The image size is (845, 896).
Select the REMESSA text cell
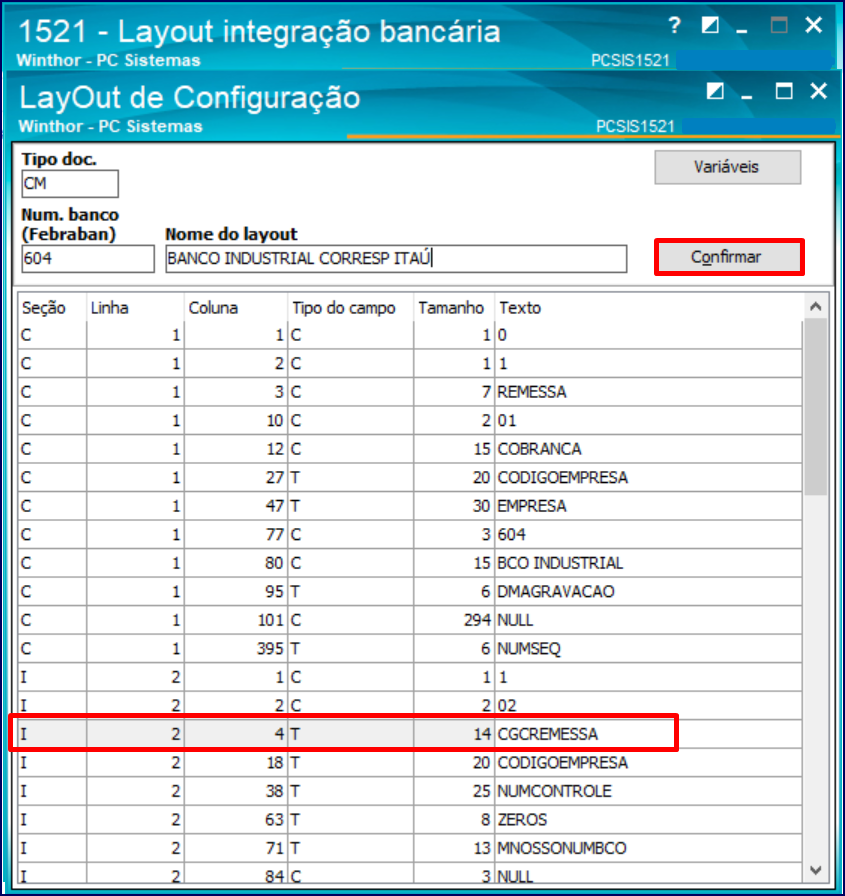648,392
